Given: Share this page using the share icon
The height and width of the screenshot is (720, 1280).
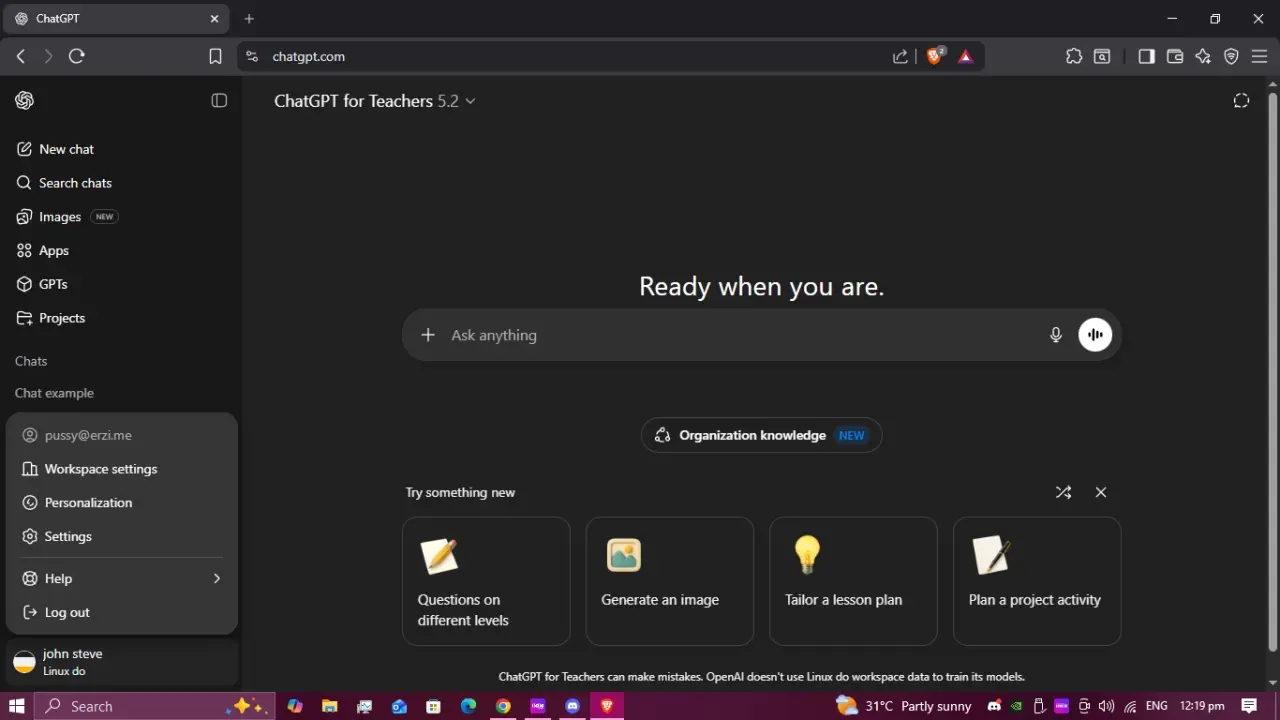Looking at the screenshot, I should click(900, 57).
